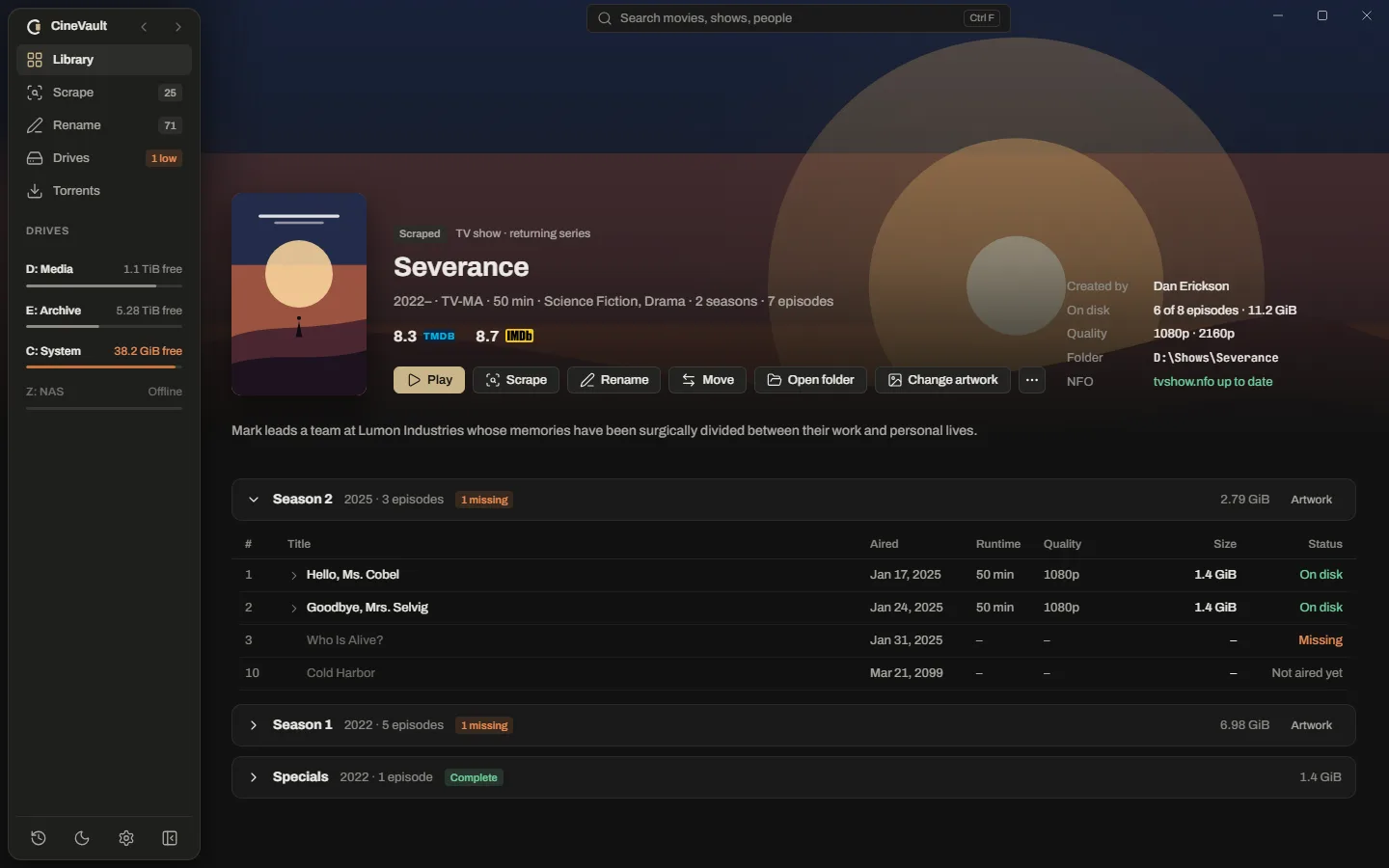Click the Scraped status tag
1389x868 pixels.
tap(420, 233)
